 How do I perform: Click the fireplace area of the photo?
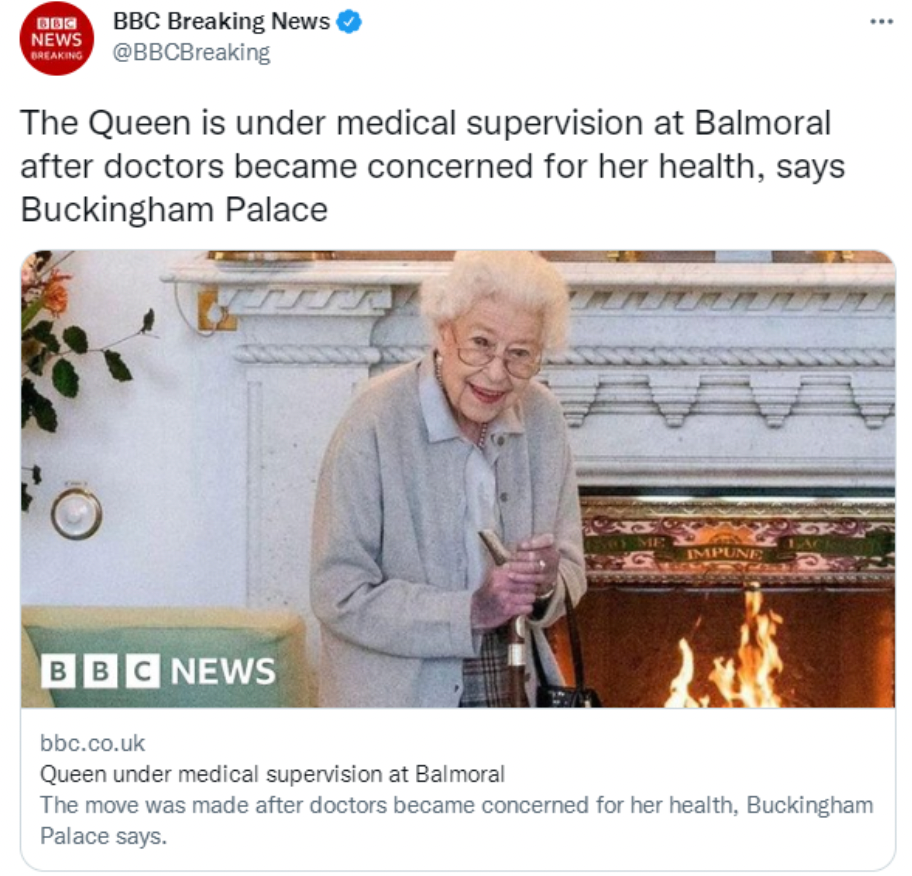click(x=736, y=599)
